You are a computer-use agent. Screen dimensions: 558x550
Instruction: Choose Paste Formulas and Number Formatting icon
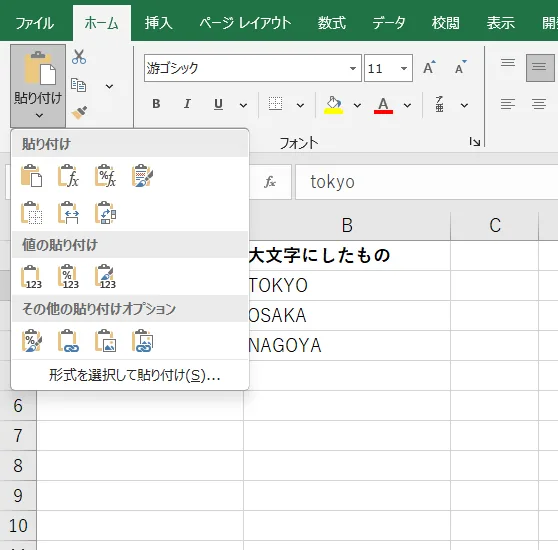[105, 175]
